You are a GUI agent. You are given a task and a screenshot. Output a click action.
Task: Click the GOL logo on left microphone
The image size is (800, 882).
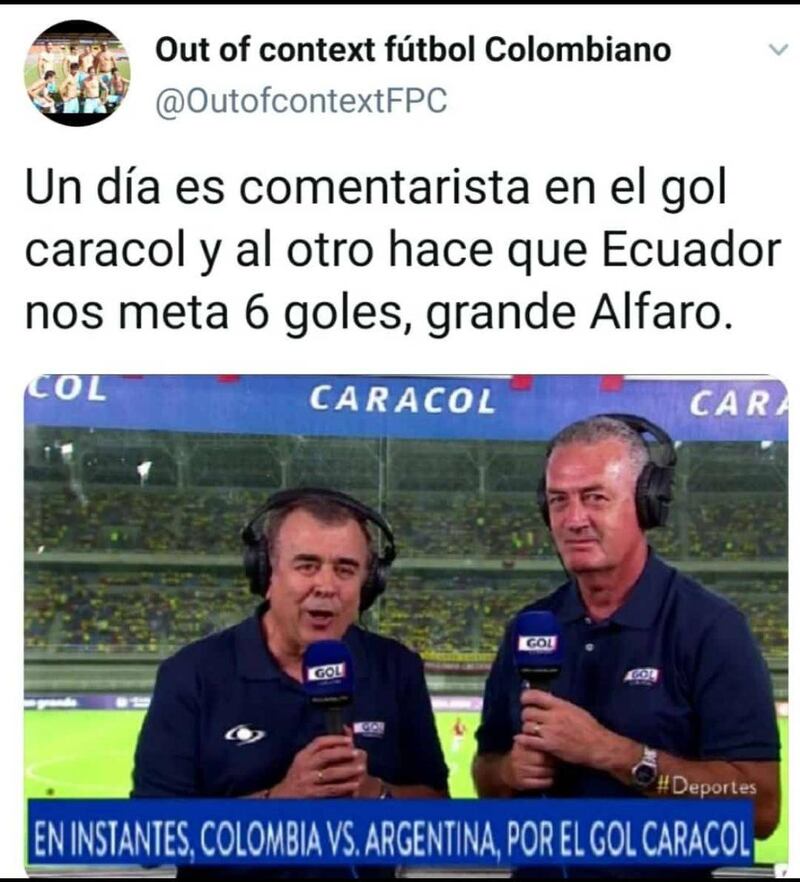pos(327,672)
